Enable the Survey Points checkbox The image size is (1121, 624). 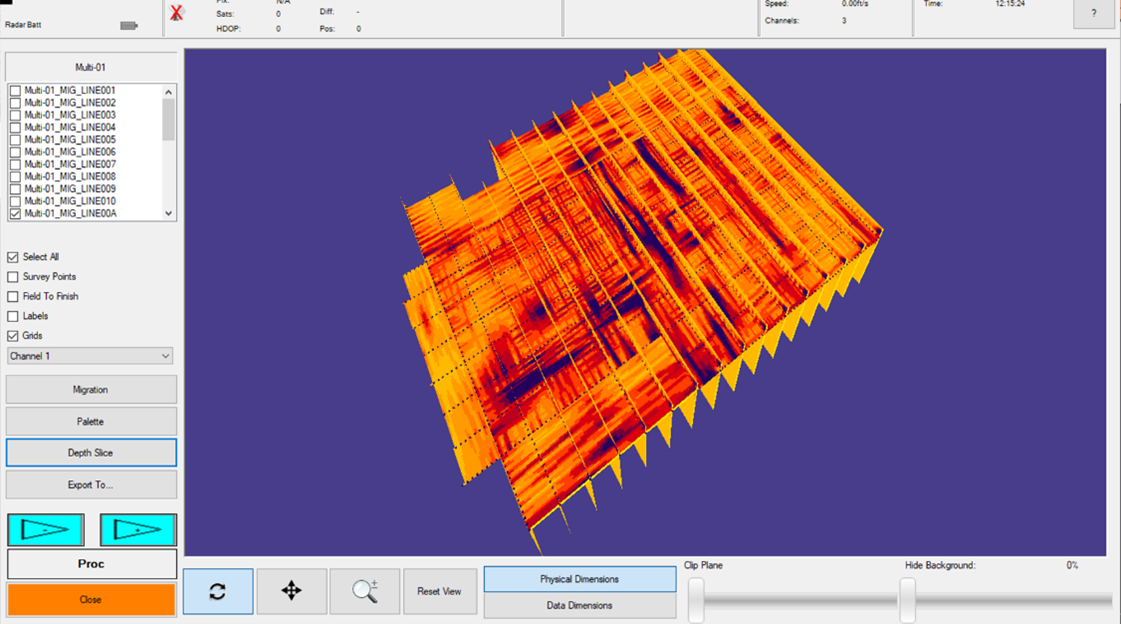click(13, 276)
